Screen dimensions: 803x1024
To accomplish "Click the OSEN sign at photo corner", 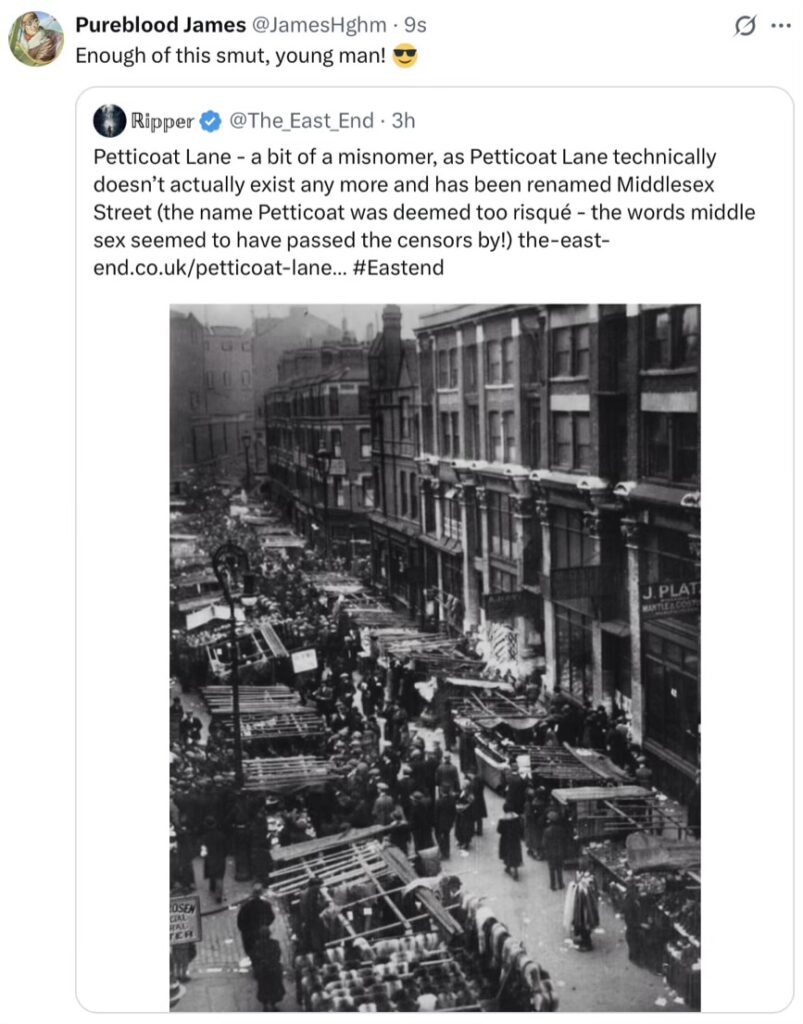I will 185,920.
